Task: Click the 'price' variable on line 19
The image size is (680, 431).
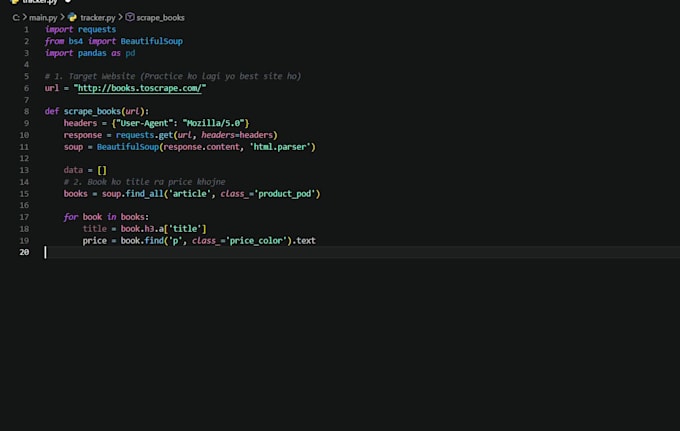Action: point(95,240)
